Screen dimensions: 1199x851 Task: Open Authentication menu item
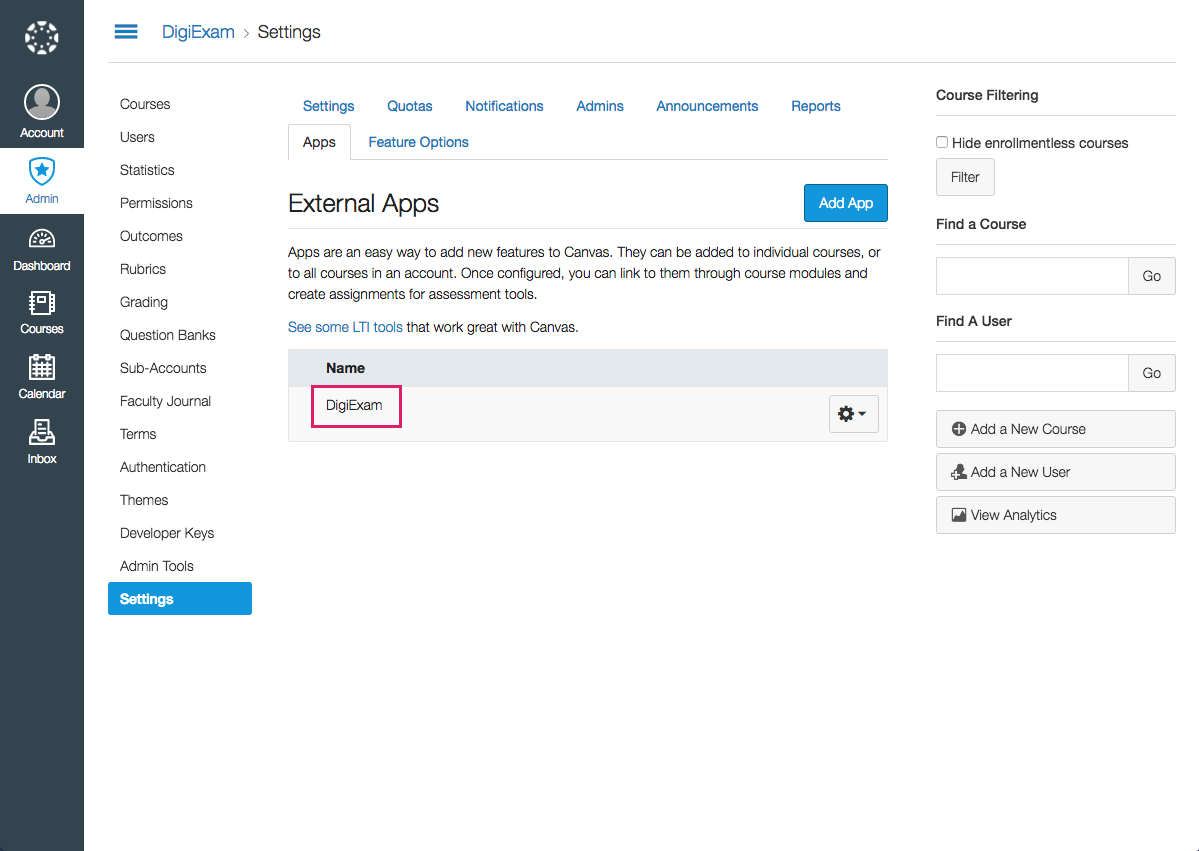163,466
